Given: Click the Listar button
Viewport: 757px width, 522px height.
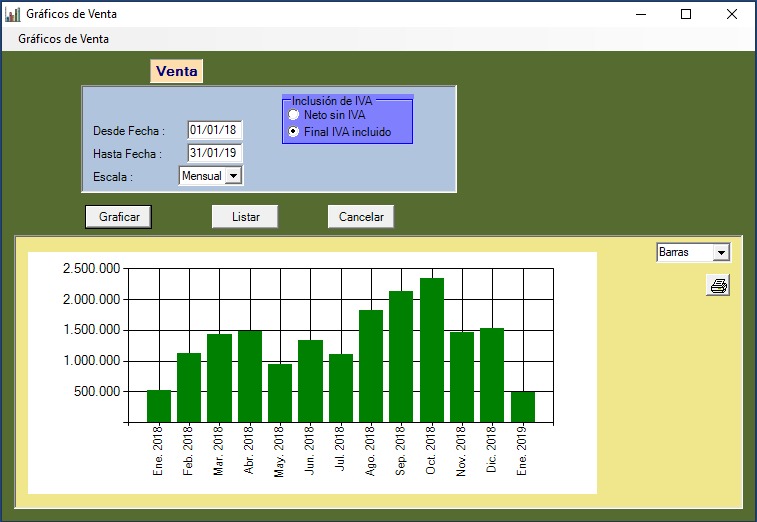Looking at the screenshot, I should coord(245,217).
